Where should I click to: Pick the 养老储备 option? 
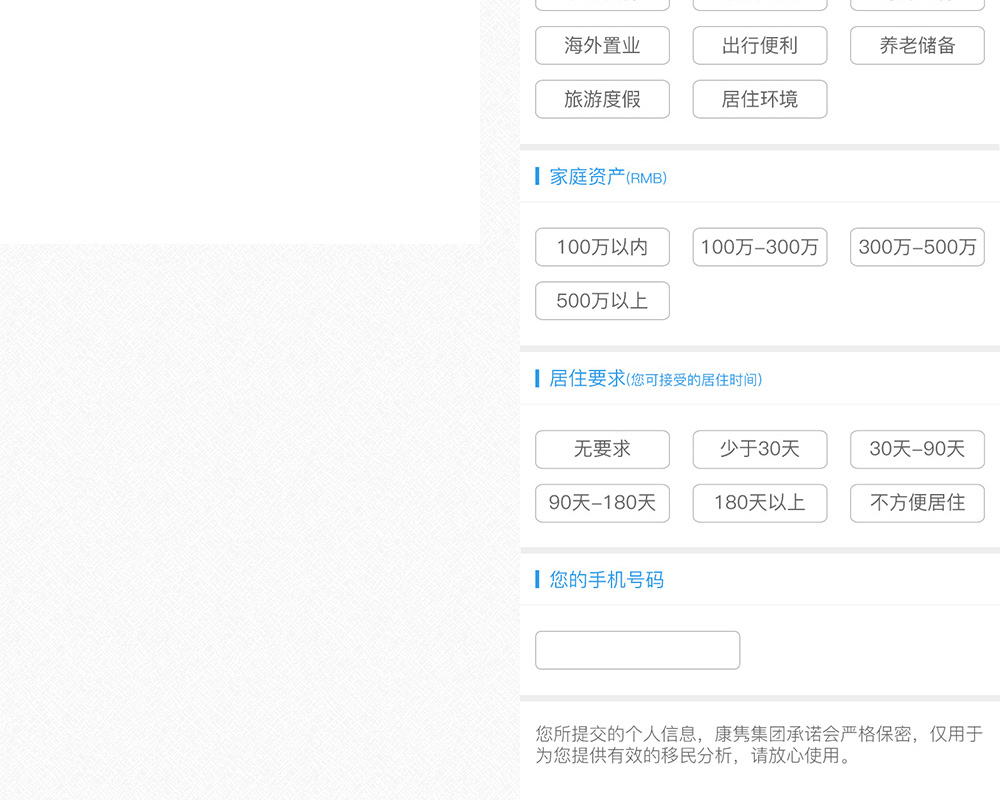coord(917,45)
